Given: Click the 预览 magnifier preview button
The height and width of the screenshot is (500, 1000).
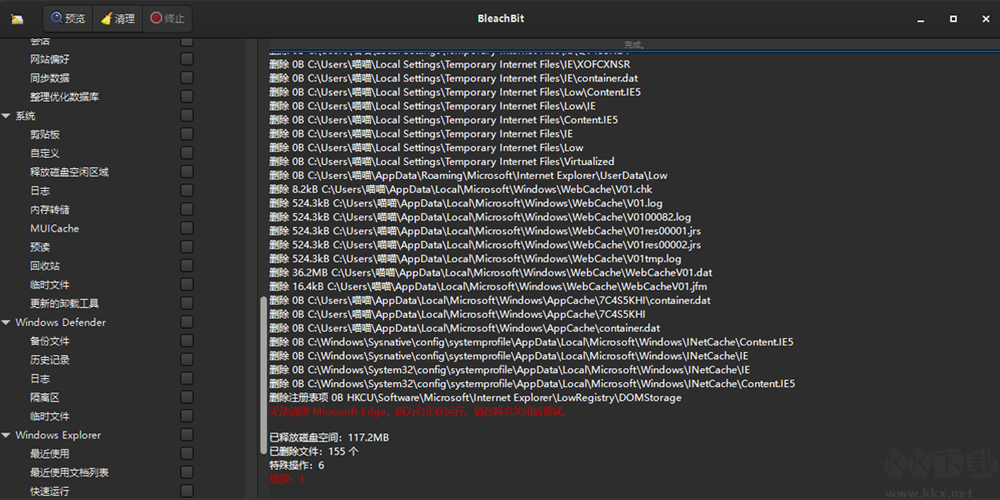Looking at the screenshot, I should (x=69, y=18).
